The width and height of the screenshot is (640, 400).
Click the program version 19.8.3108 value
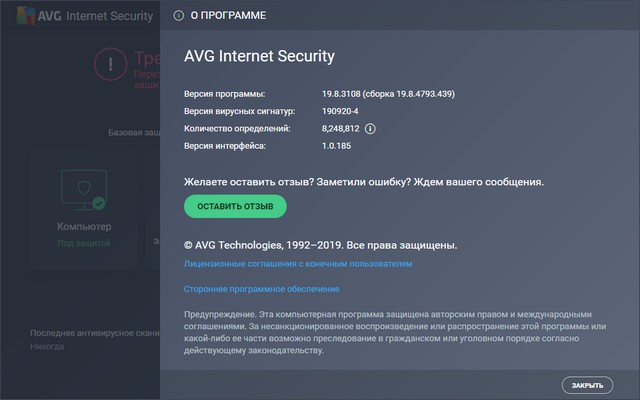(384, 94)
